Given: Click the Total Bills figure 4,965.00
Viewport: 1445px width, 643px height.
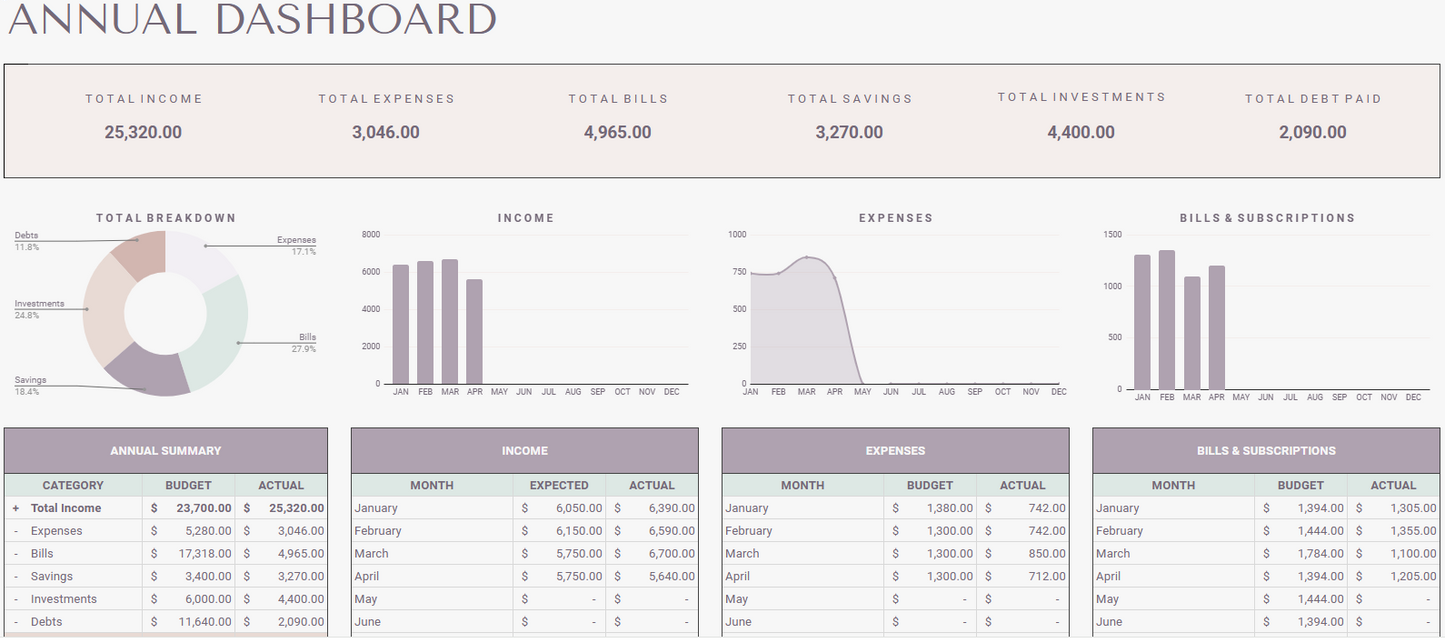Looking at the screenshot, I should 618,132.
